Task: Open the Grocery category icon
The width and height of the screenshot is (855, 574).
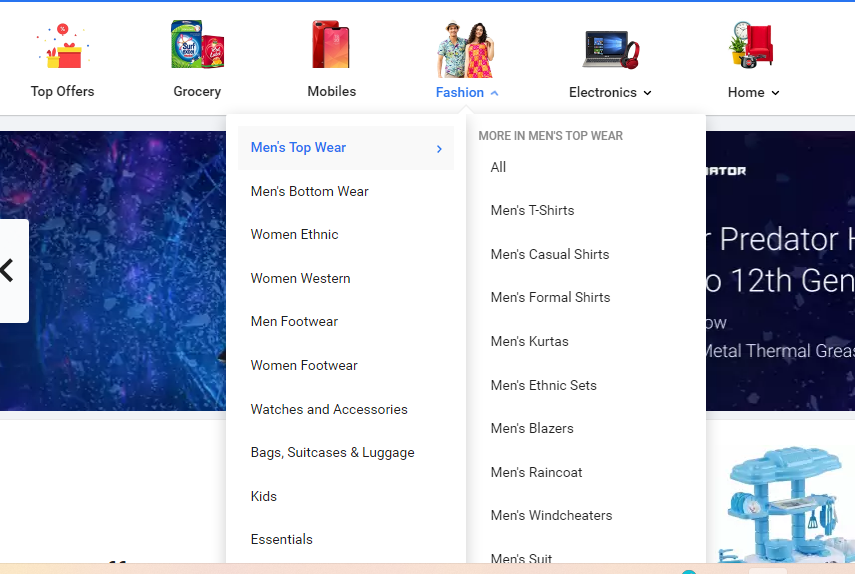Action: tap(197, 47)
